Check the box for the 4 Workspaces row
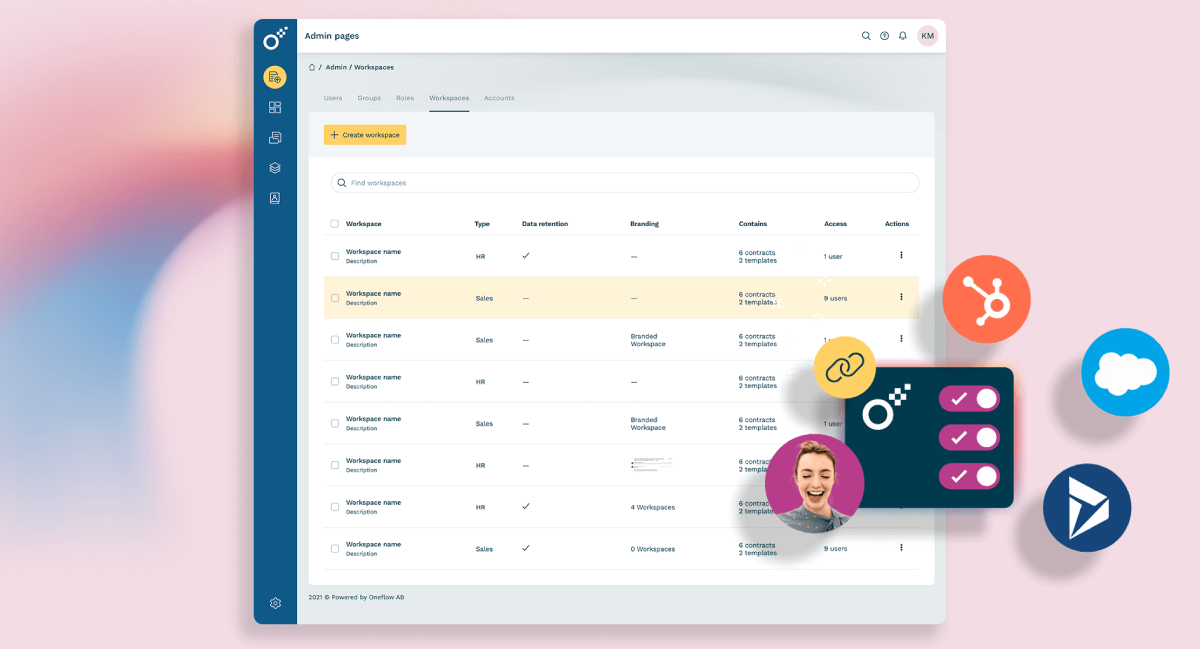Image resolution: width=1200 pixels, height=649 pixels. 335,507
